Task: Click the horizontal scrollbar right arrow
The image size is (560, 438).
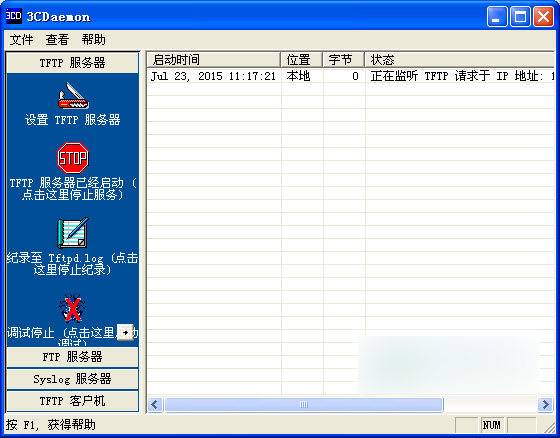Action: 545,405
